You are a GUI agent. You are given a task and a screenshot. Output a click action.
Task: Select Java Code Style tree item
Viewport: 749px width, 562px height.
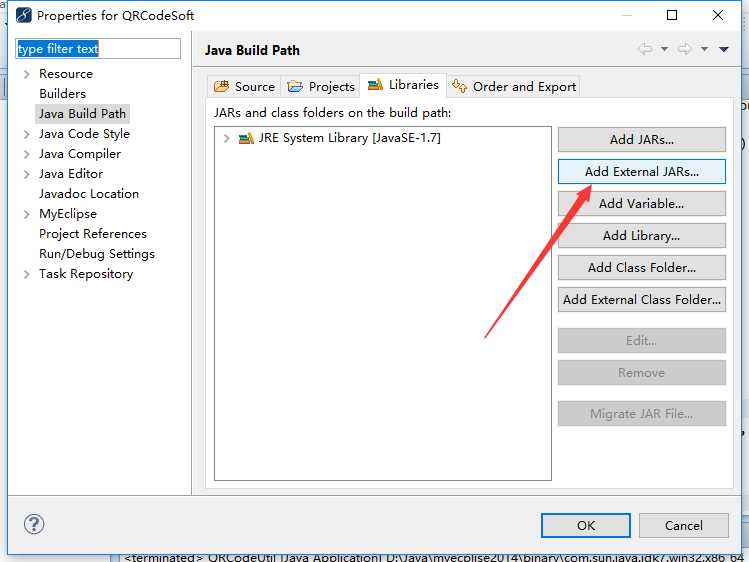tap(85, 134)
